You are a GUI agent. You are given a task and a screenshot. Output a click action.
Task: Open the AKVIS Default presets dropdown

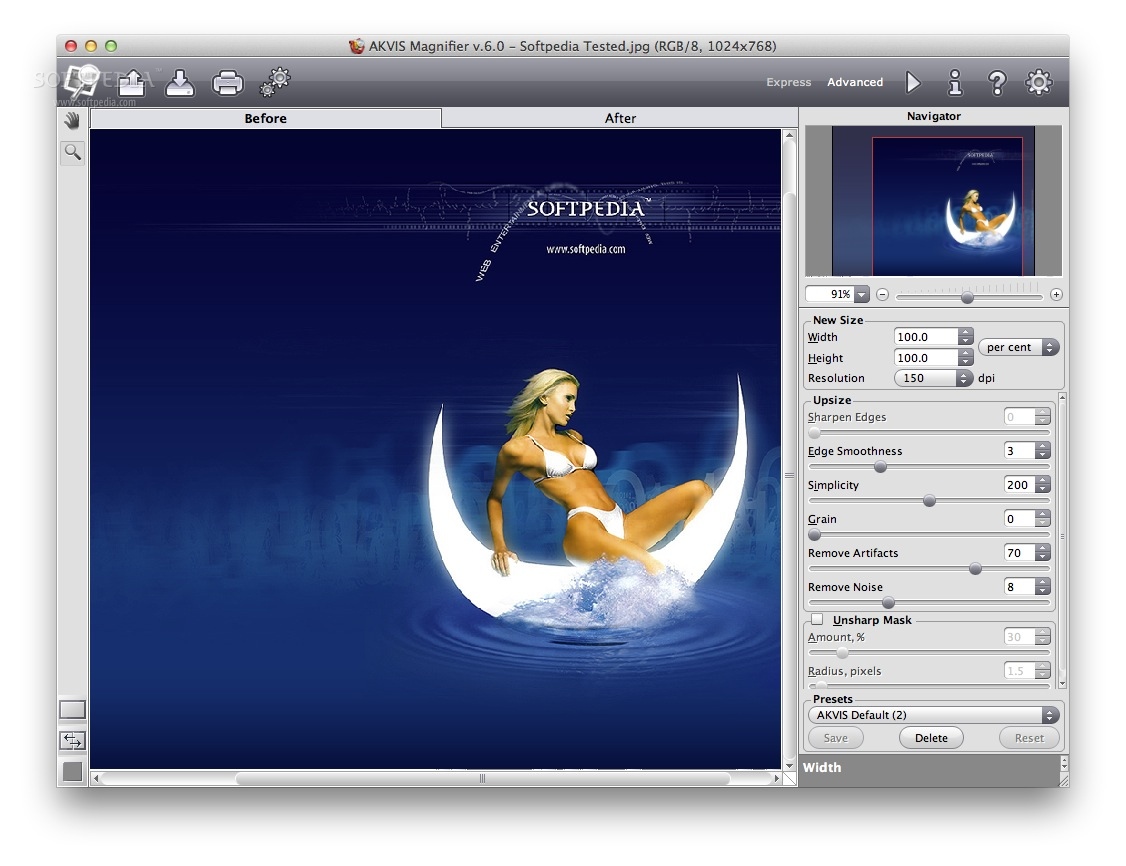pos(931,715)
